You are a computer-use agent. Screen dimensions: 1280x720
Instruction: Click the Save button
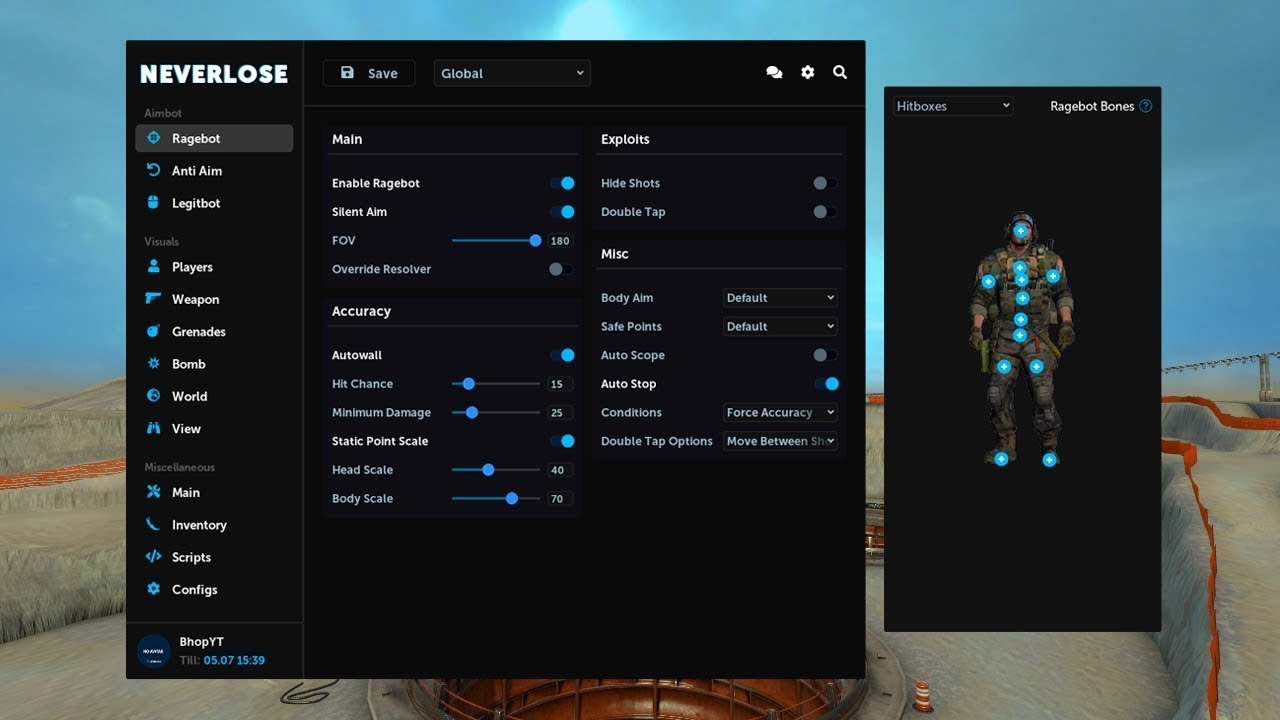(369, 73)
